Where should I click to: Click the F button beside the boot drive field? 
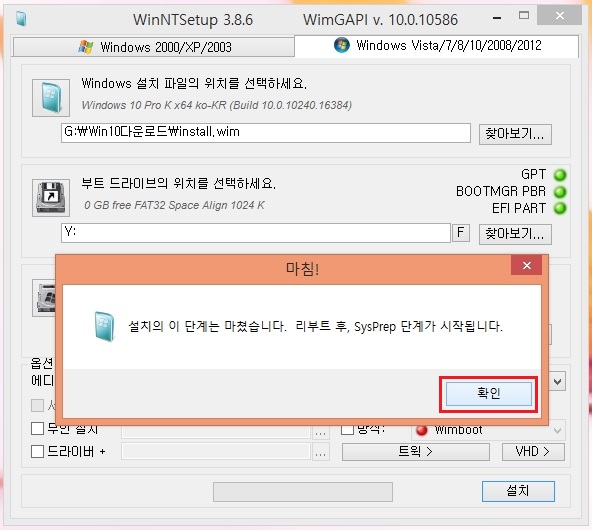coord(461,233)
